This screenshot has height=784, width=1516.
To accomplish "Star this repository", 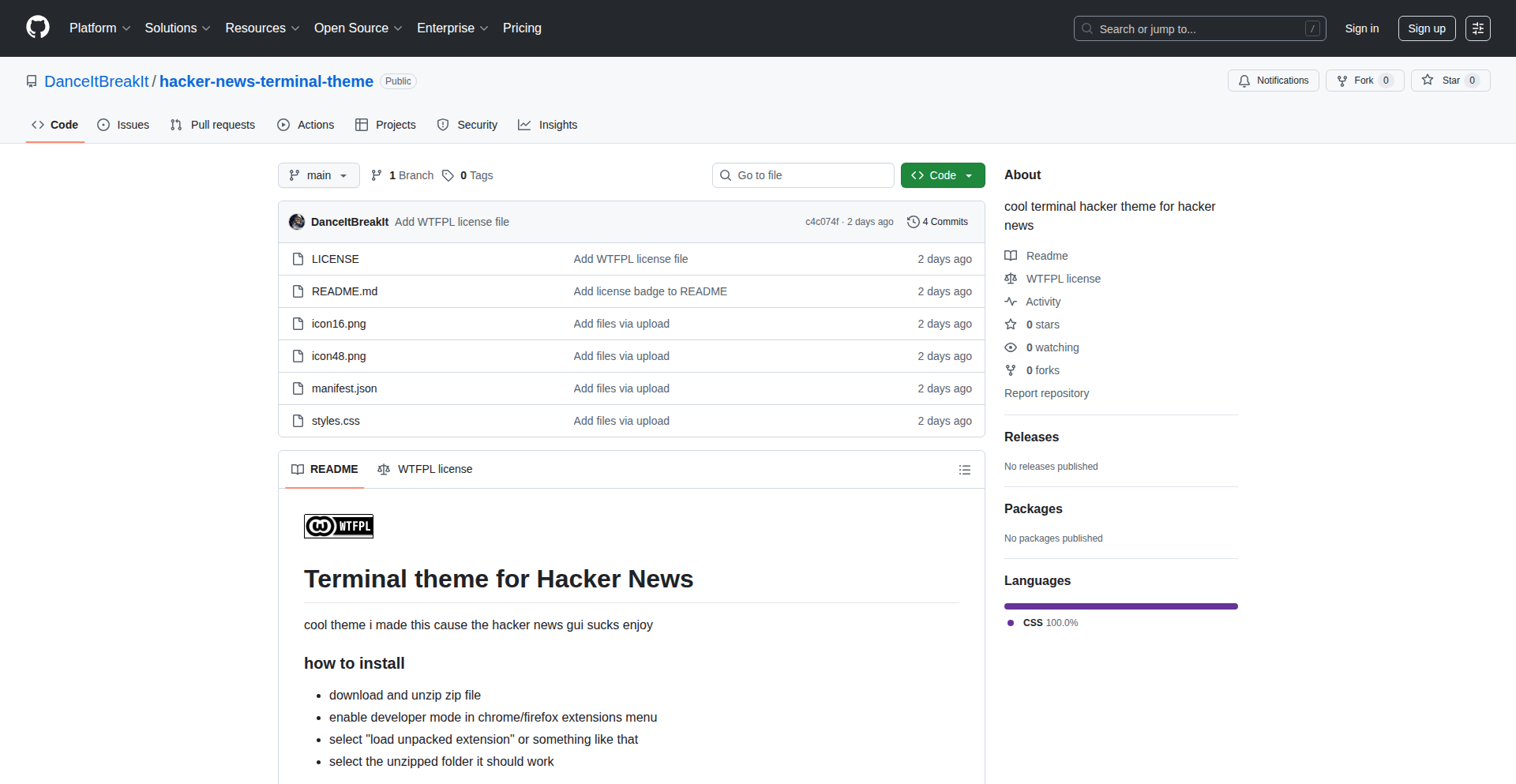I will pos(1442,81).
